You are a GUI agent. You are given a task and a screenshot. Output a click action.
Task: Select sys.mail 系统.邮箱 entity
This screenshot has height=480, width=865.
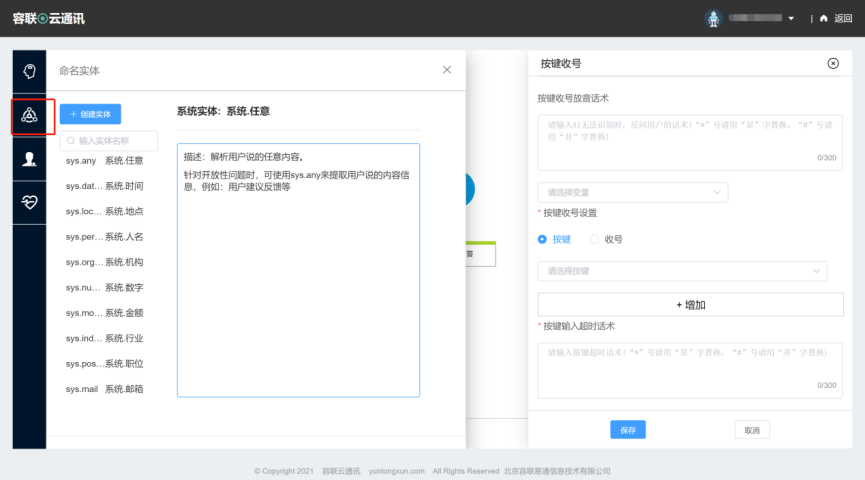click(104, 389)
